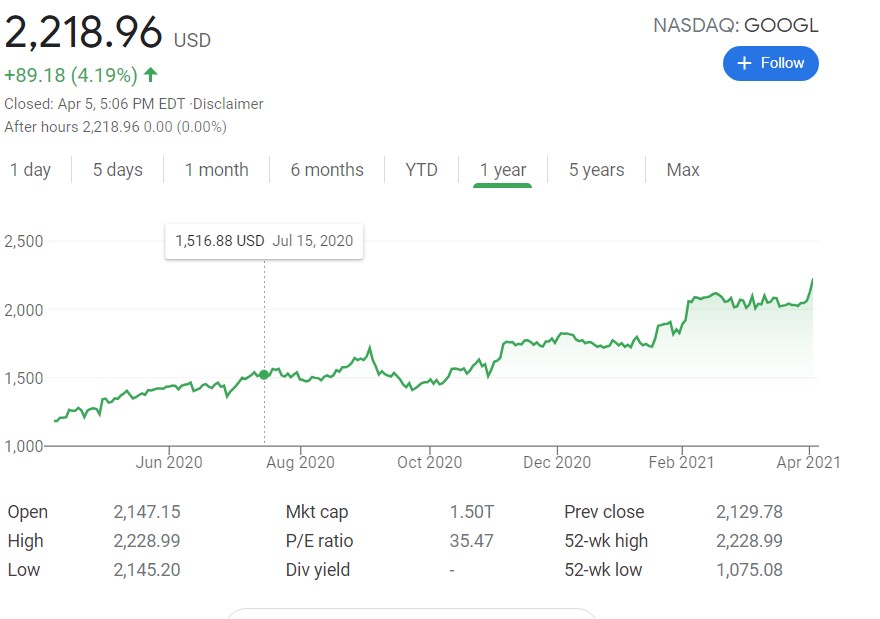Click the 1,516.88 USD price tooltip
The image size is (880, 619).
coord(264,240)
